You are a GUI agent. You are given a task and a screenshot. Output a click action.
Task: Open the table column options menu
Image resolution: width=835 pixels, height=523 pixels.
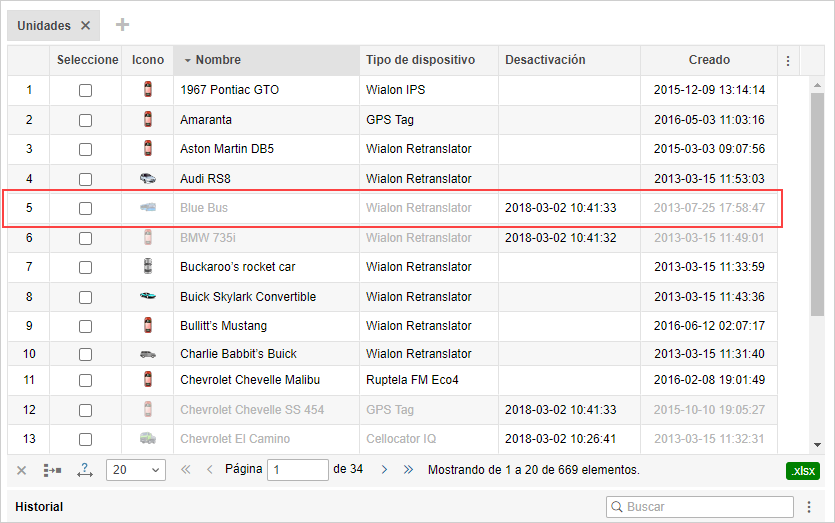click(x=788, y=61)
